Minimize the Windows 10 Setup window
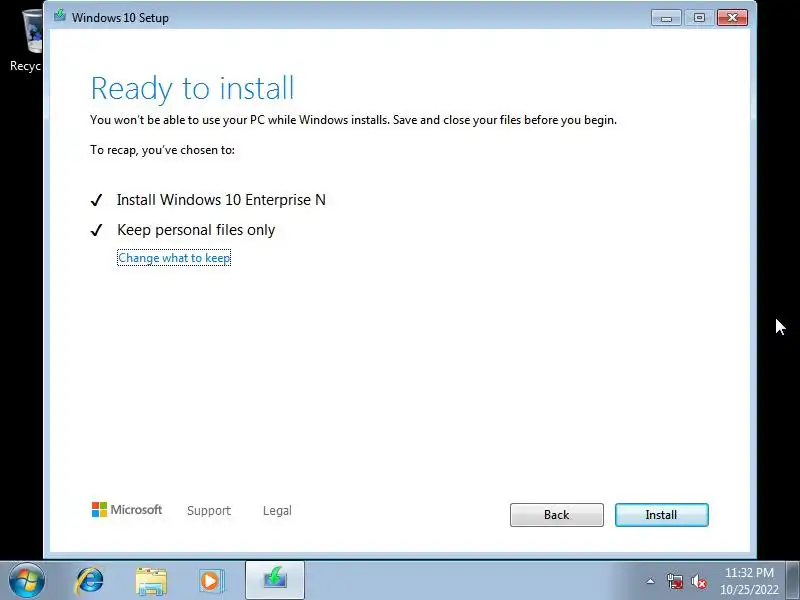 (666, 18)
